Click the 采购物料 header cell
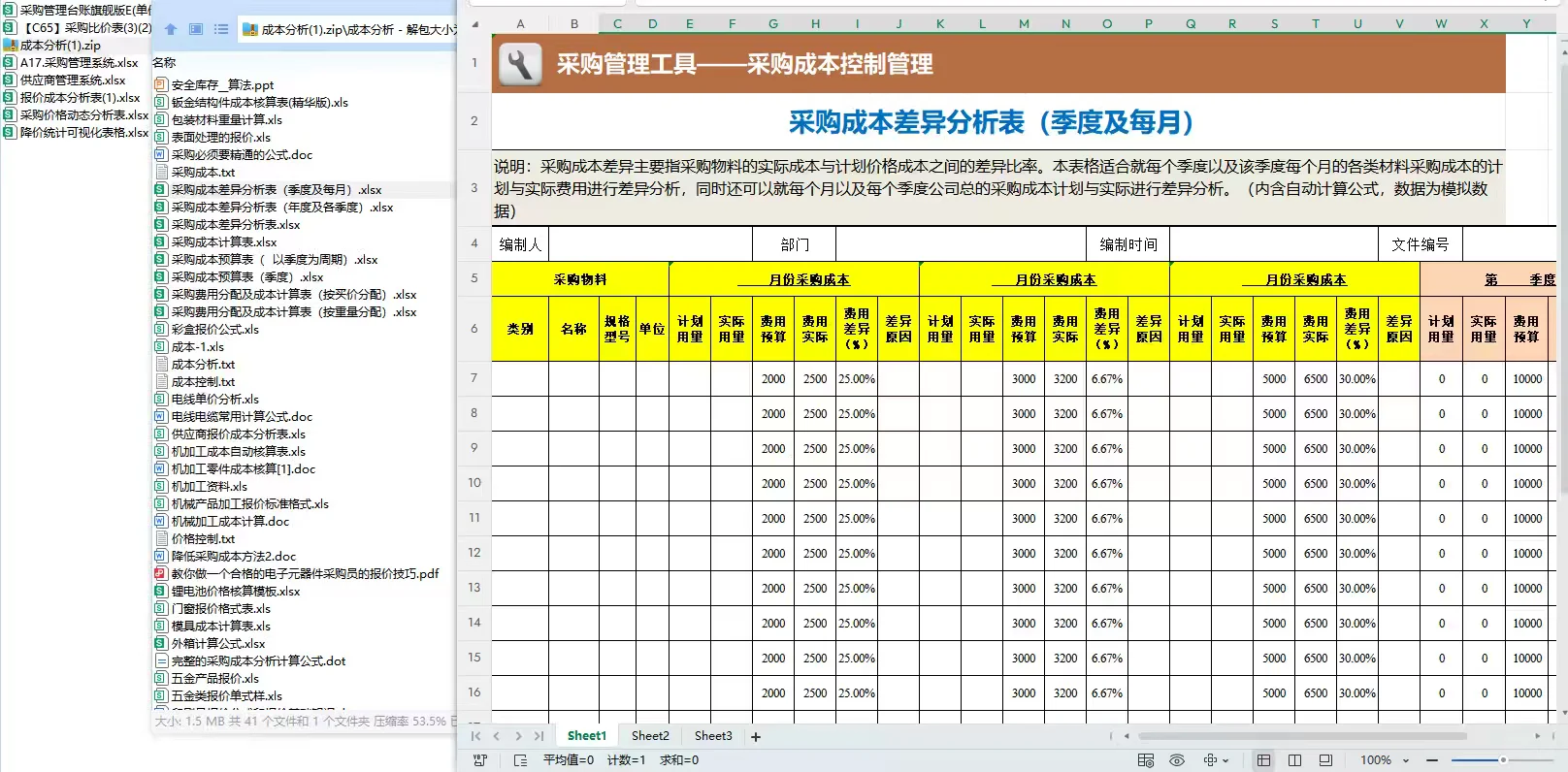This screenshot has height=772, width=1568. pyautogui.click(x=580, y=279)
